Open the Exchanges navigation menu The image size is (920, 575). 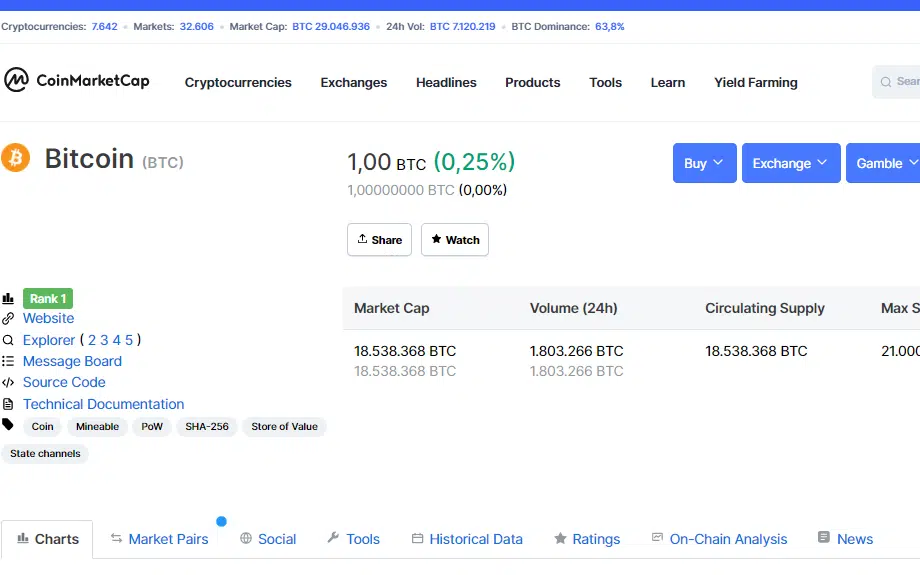[354, 83]
